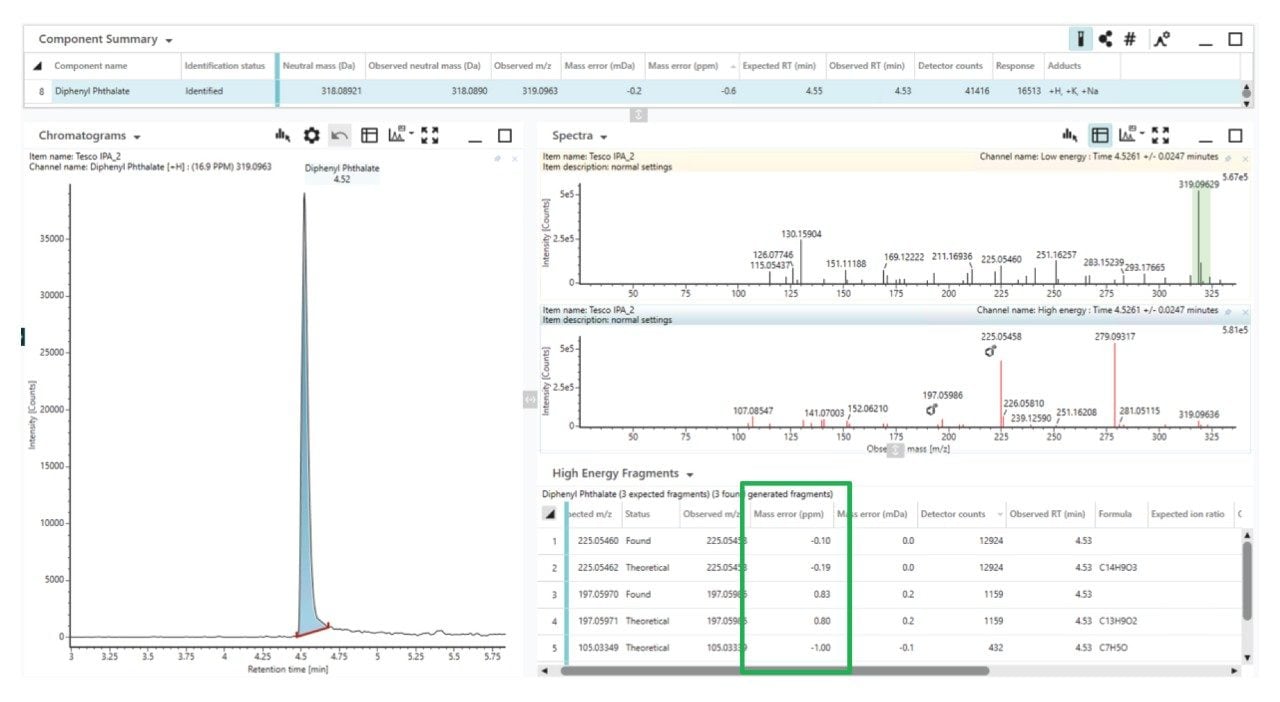
Task: Minimize the Spectra panel
Action: pos(1206,139)
